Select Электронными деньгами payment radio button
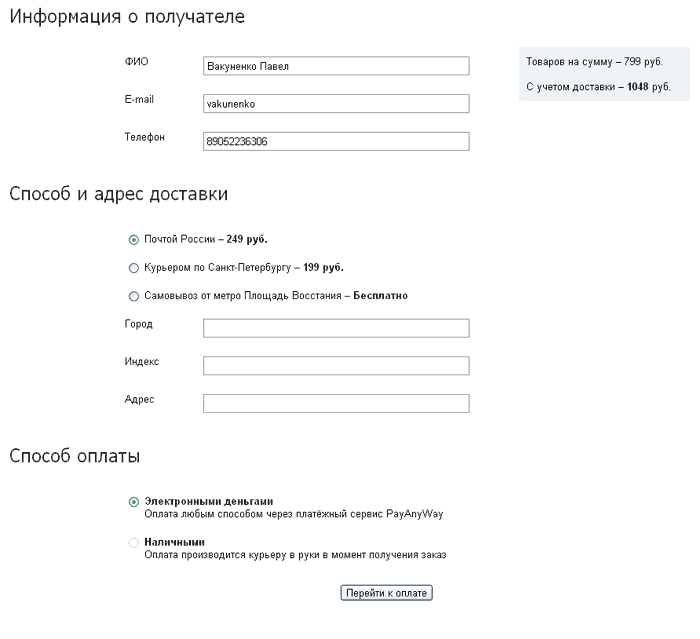 [x=134, y=502]
